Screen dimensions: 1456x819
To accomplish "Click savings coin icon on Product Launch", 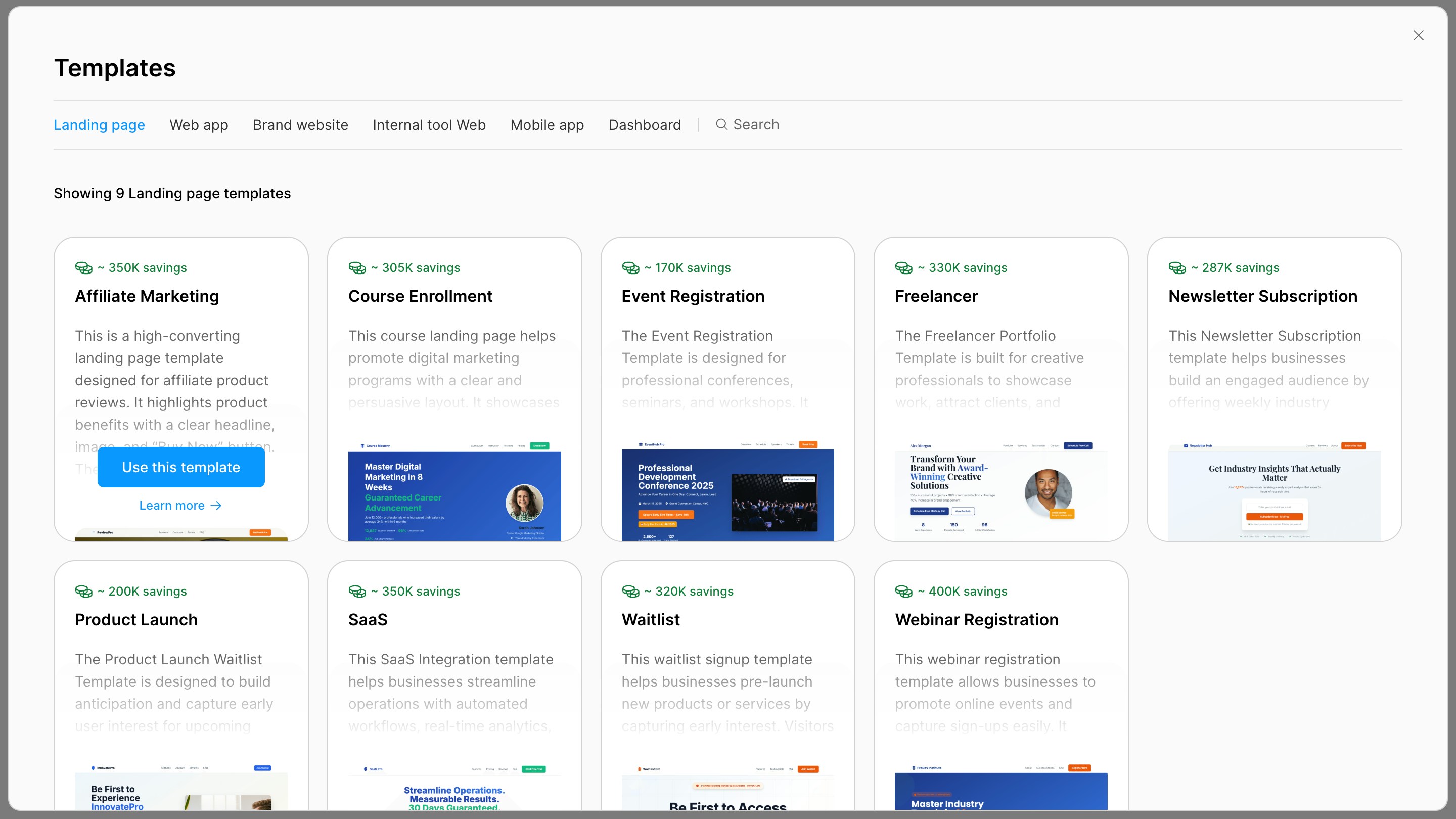I will click(83, 591).
